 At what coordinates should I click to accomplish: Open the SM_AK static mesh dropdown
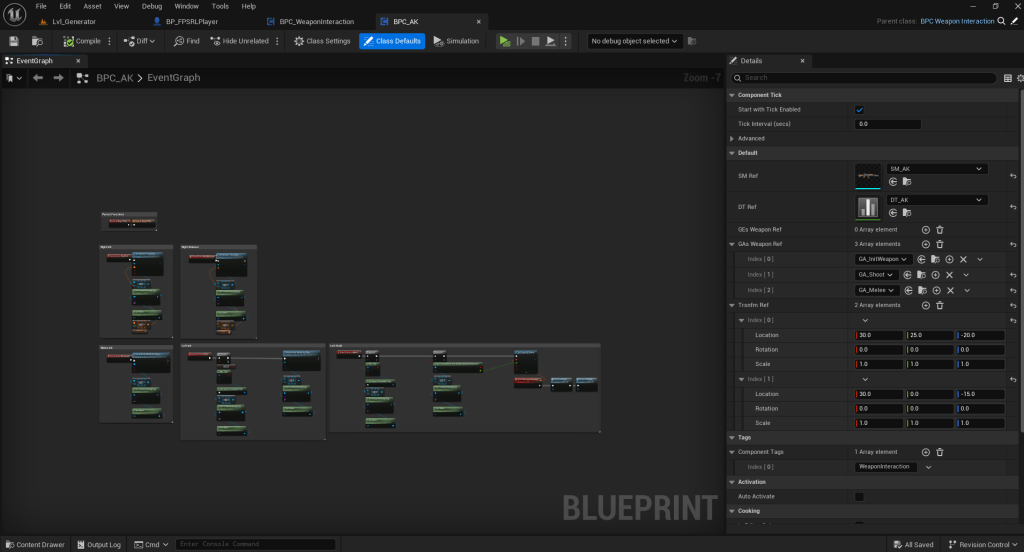pyautogui.click(x=935, y=169)
